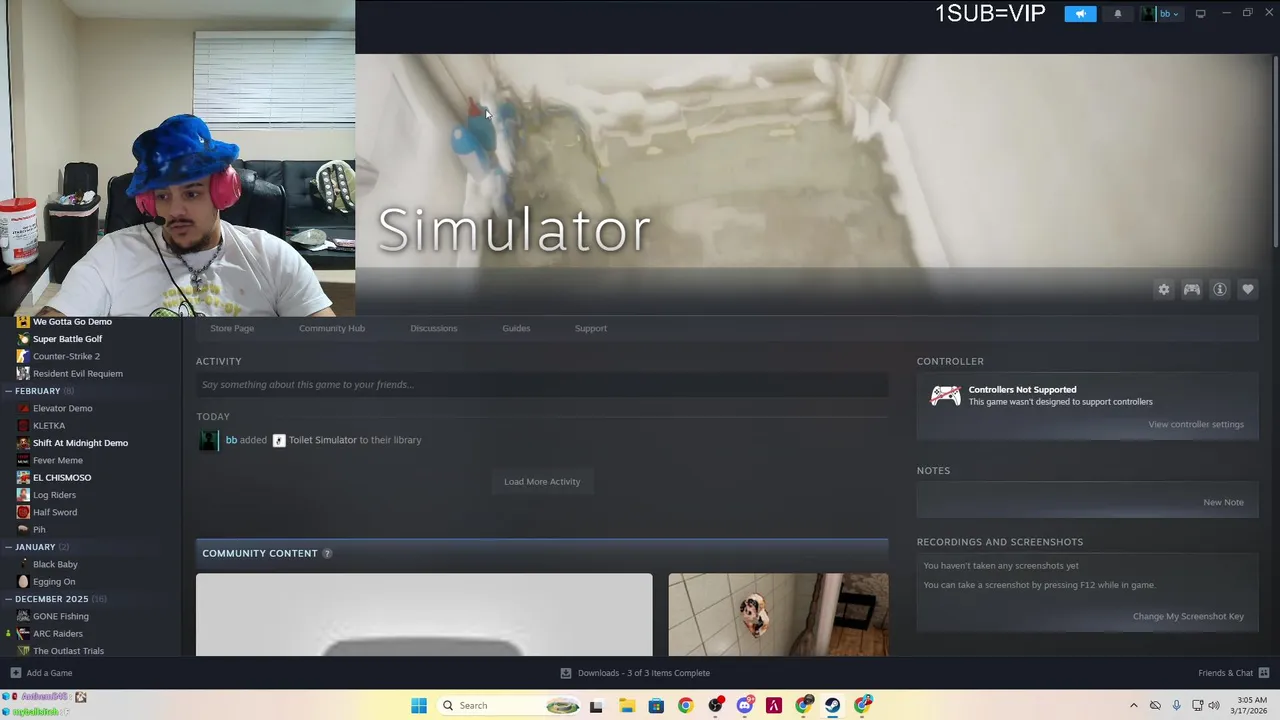
Task: Select Egging On in library
Action: [54, 582]
